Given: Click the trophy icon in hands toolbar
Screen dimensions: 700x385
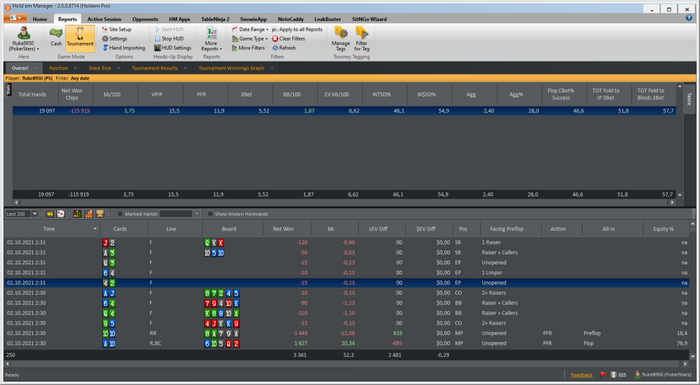Looking at the screenshot, I should 100,214.
